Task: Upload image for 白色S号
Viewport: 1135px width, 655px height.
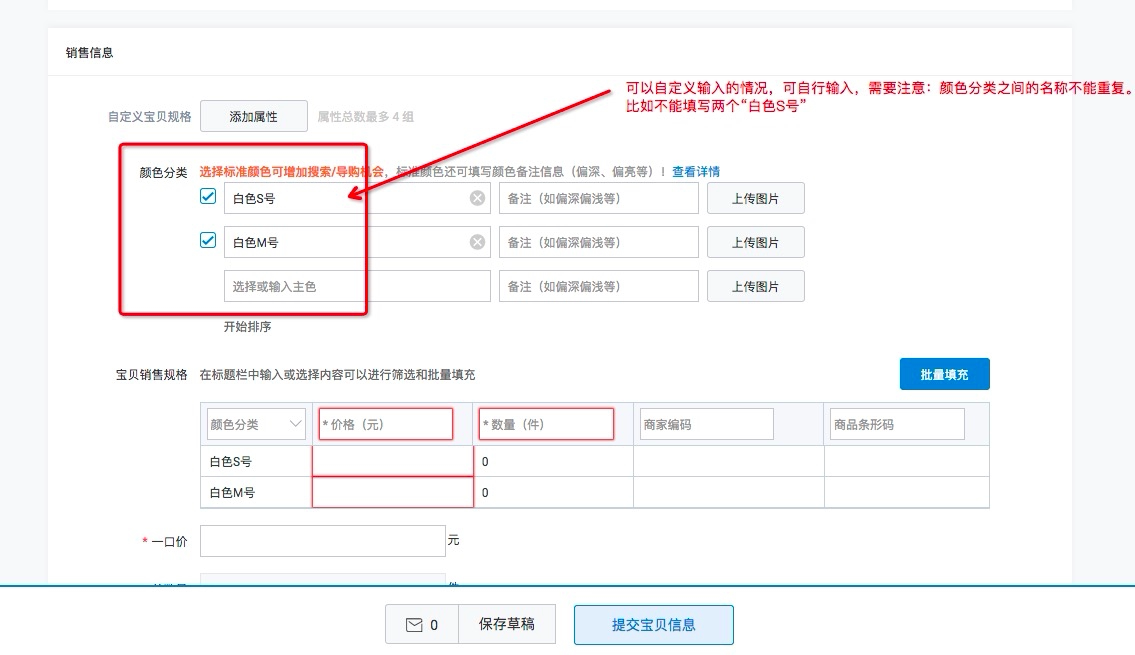Action: tap(755, 198)
